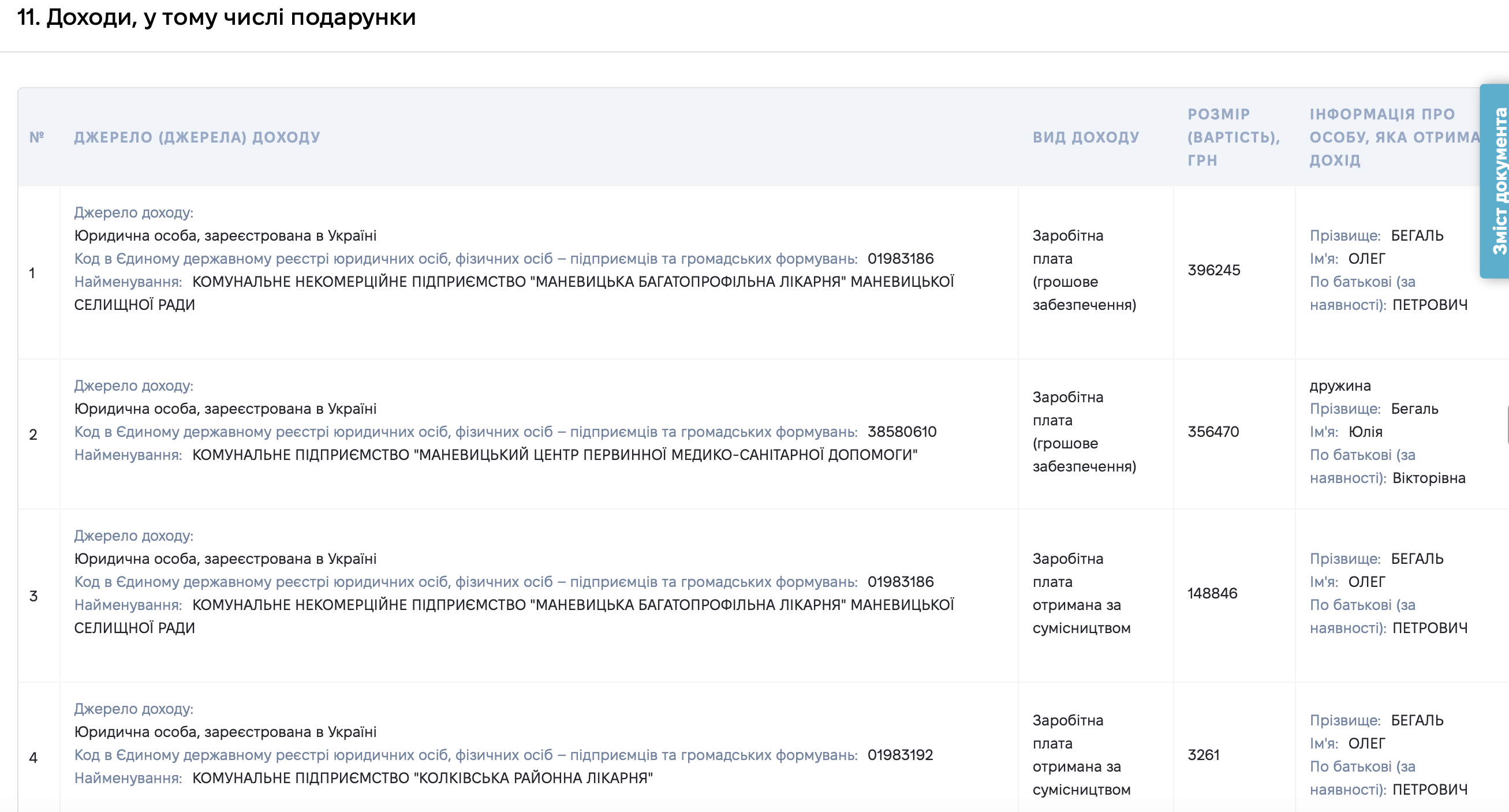Image resolution: width=1509 pixels, height=812 pixels.
Task: Click 'Найменування:' label in row 4
Action: 128,778
